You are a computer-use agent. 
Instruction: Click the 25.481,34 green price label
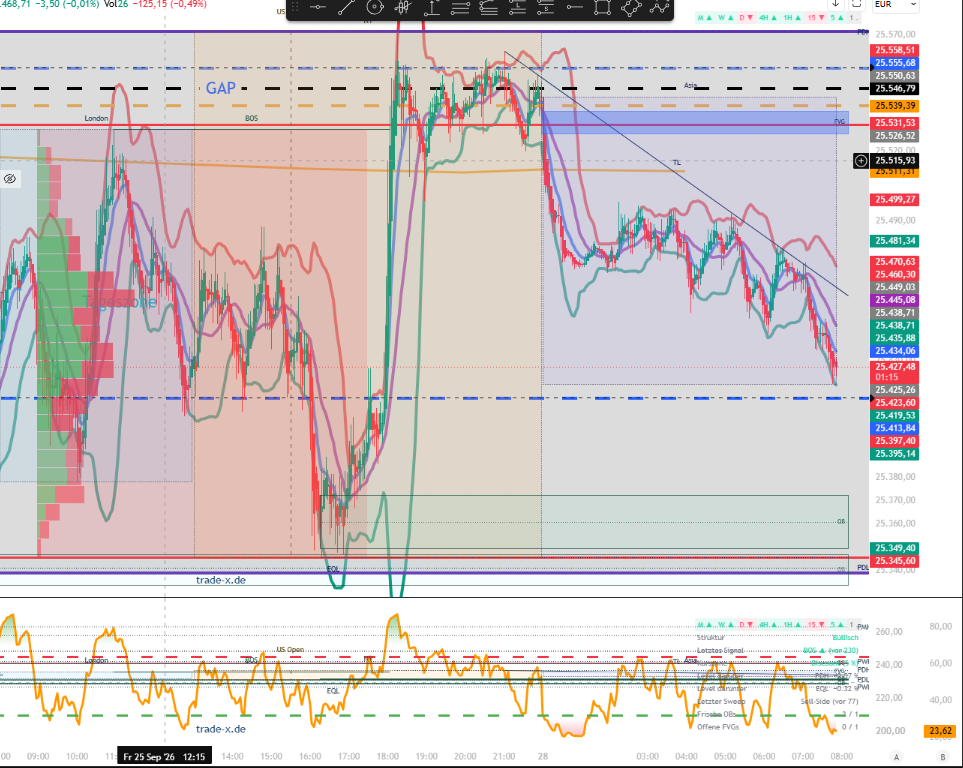click(895, 241)
